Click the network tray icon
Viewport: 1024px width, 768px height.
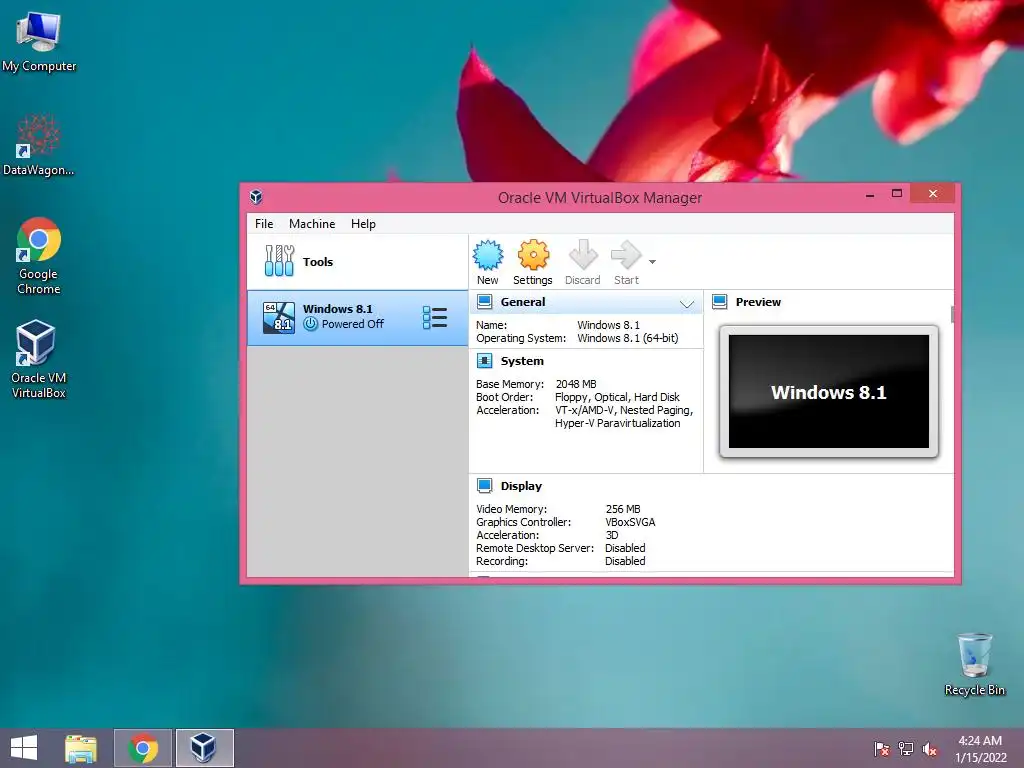point(906,749)
